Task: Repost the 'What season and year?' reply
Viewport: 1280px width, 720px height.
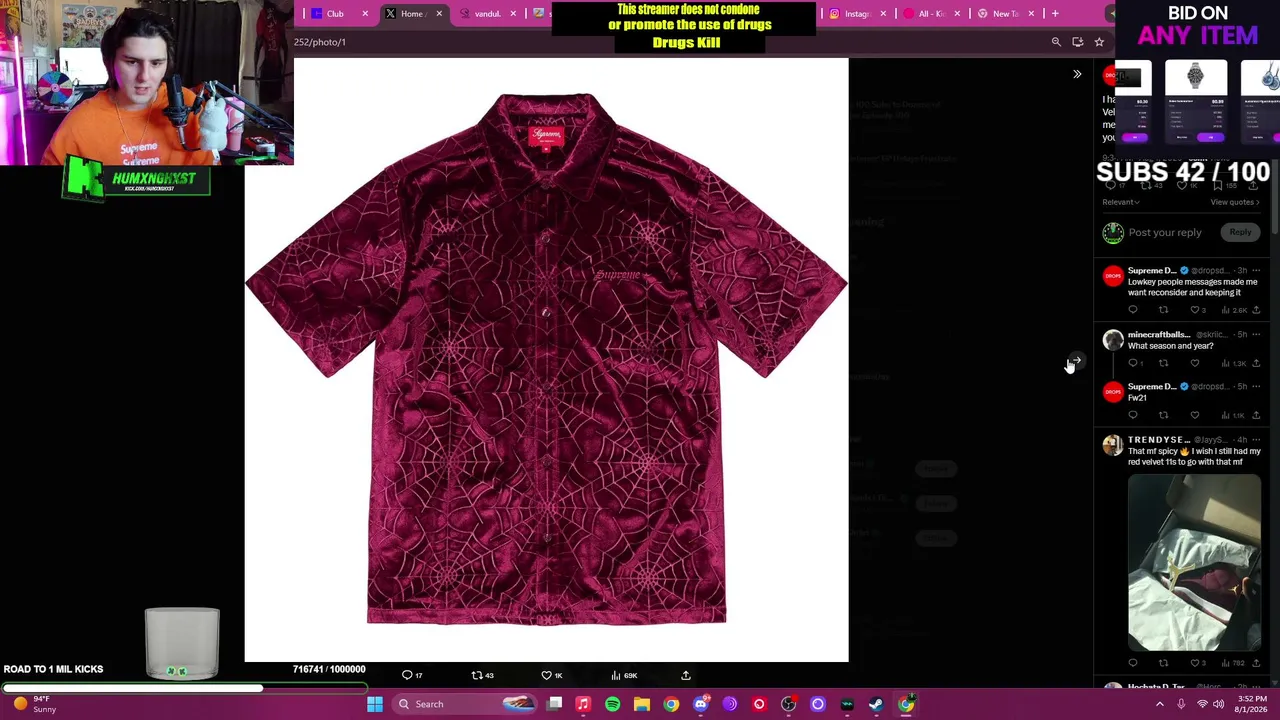Action: [1163, 363]
